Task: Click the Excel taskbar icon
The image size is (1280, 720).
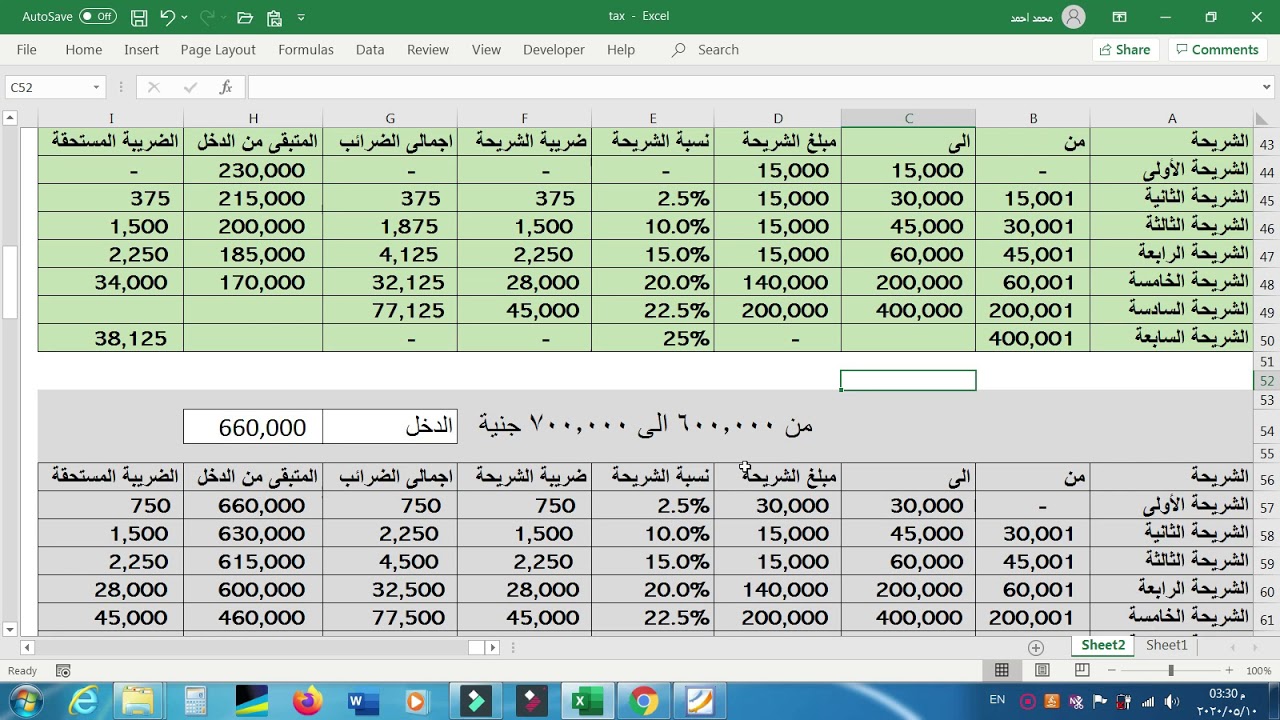Action: [x=586, y=701]
